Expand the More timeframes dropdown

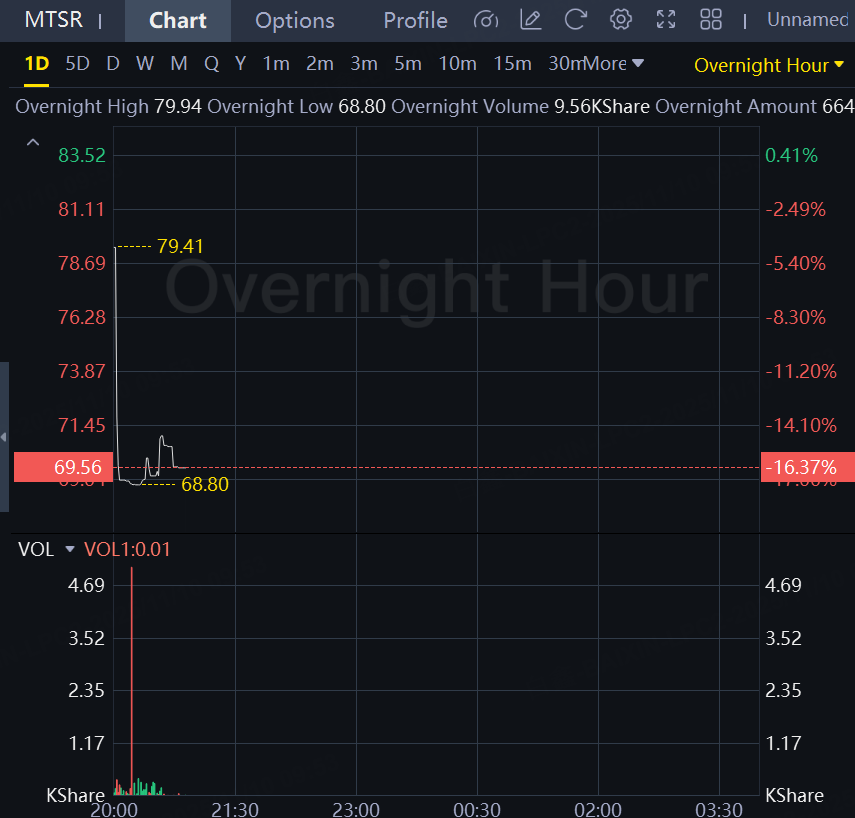click(614, 64)
